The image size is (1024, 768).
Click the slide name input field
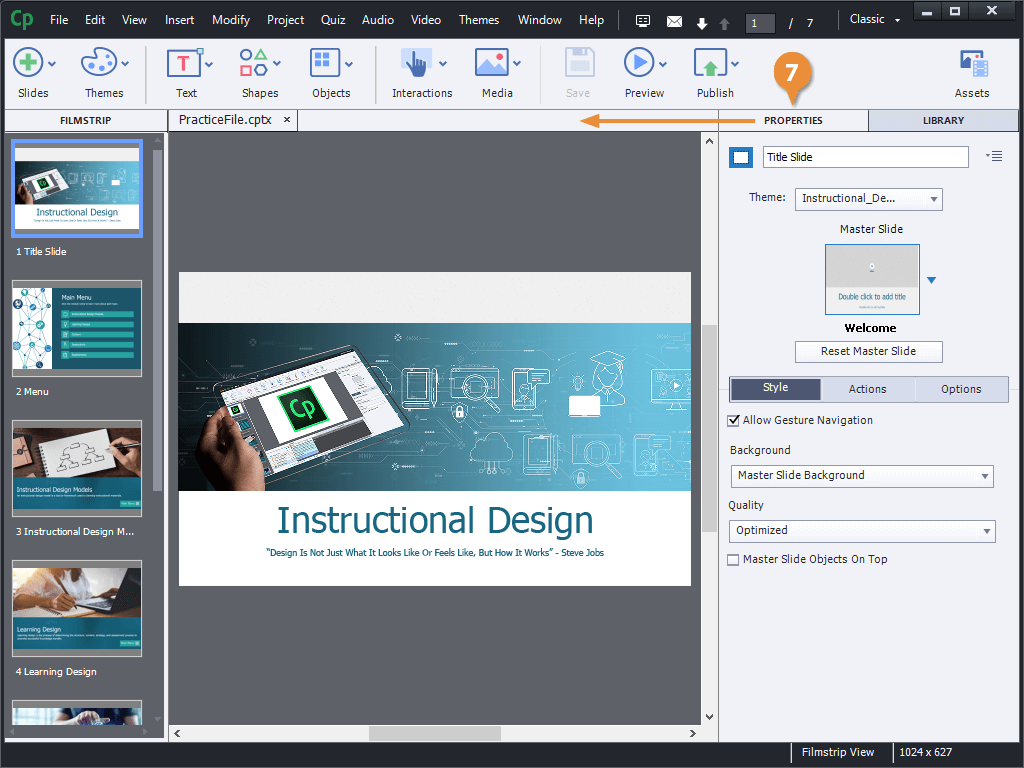(865, 157)
